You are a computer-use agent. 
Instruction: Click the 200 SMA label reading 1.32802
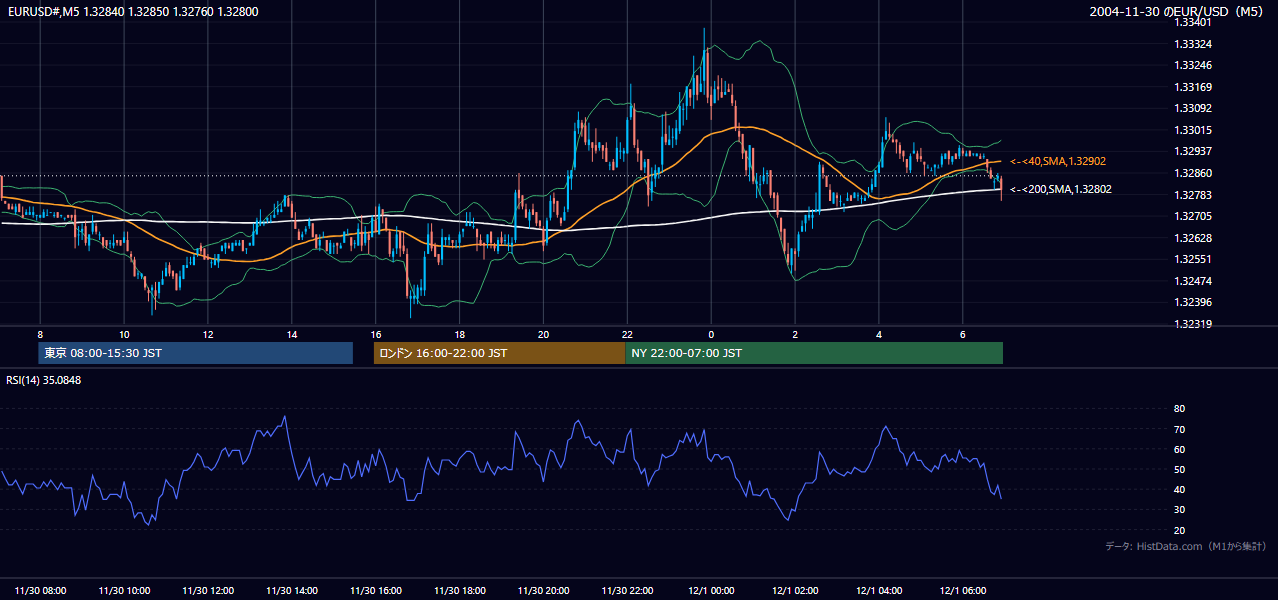(1061, 189)
